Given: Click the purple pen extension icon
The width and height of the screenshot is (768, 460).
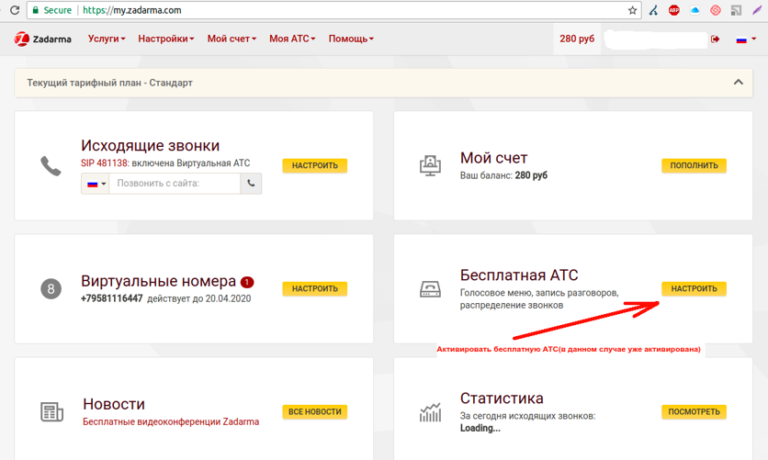Looking at the screenshot, I should [757, 10].
